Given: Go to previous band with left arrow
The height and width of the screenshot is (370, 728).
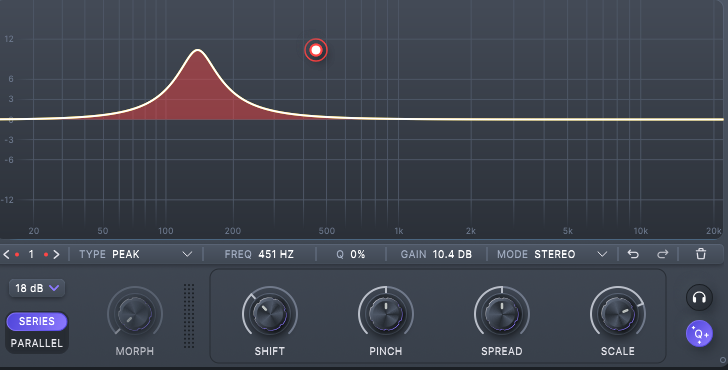Looking at the screenshot, I should click(6, 254).
